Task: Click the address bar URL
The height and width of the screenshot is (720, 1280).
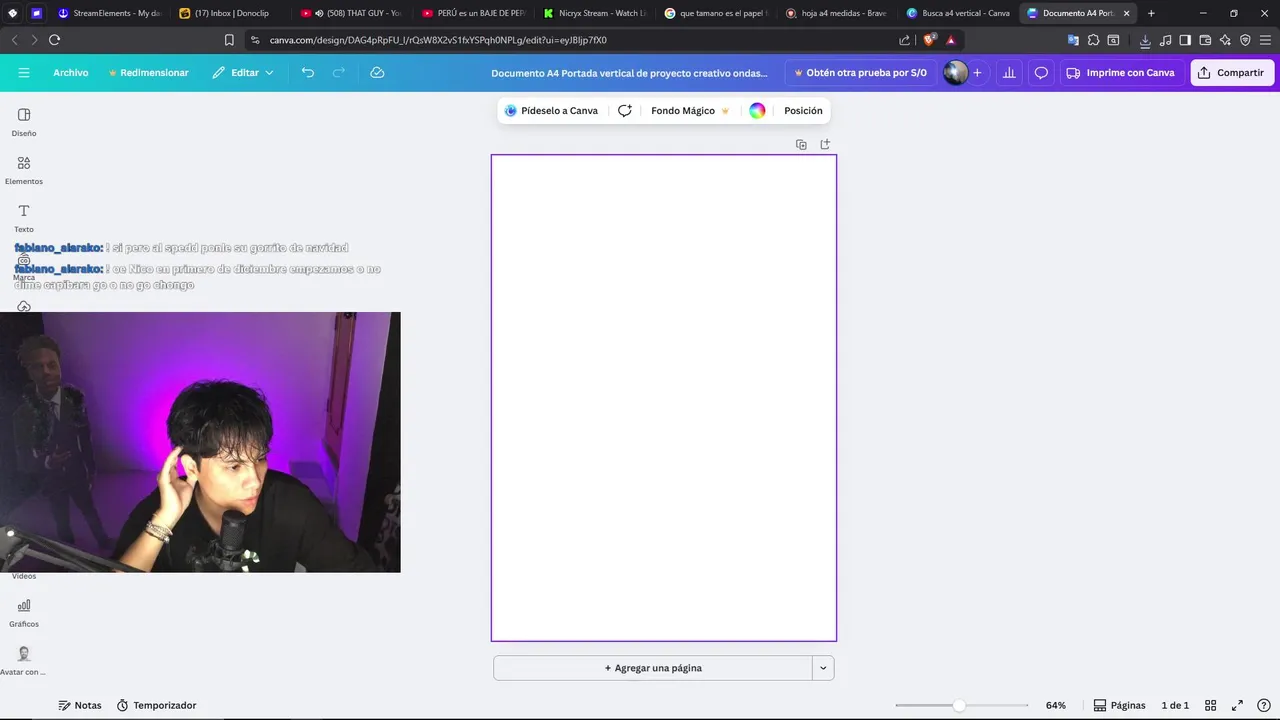Action: click(438, 40)
